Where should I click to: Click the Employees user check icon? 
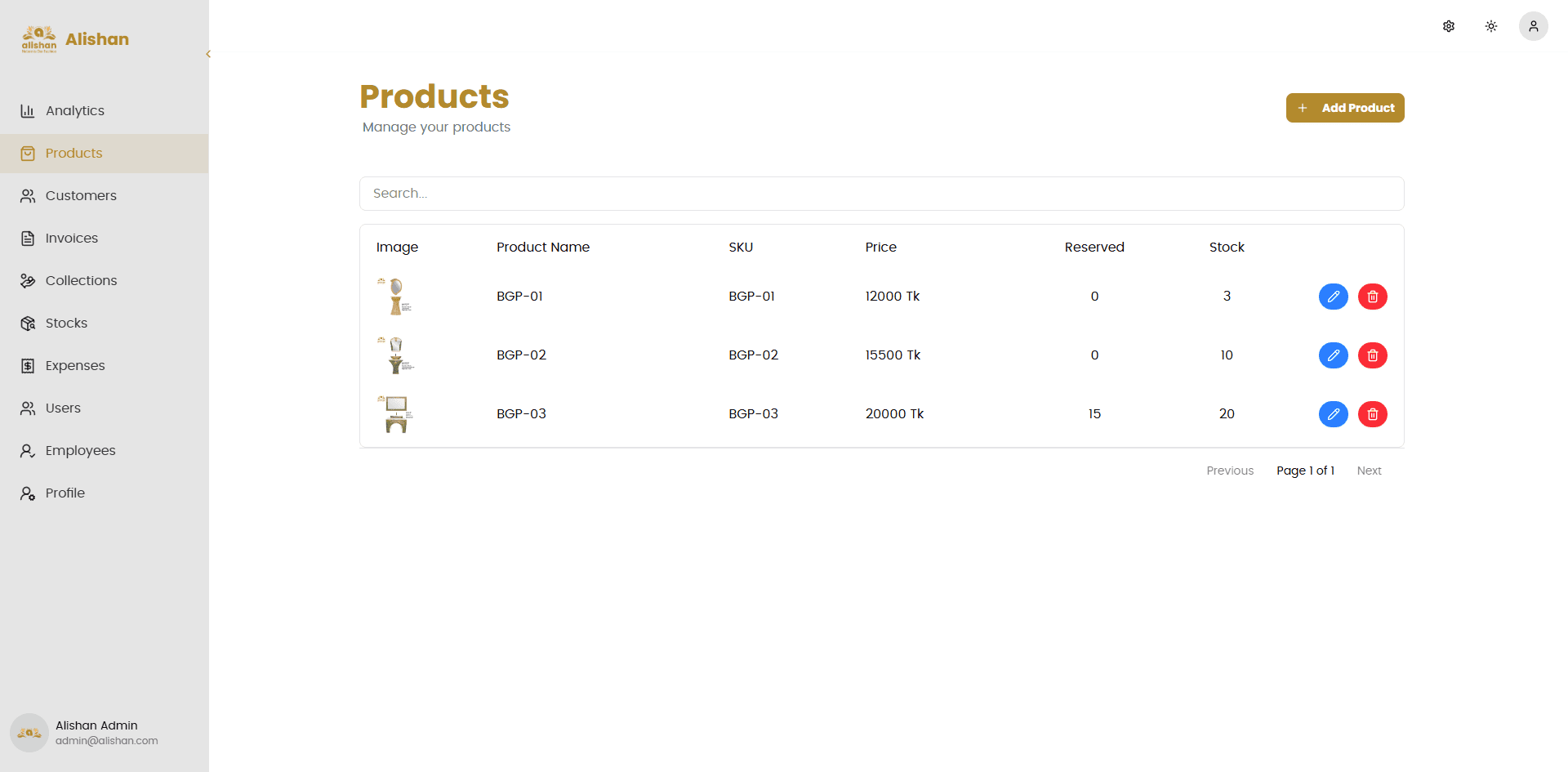tap(28, 451)
